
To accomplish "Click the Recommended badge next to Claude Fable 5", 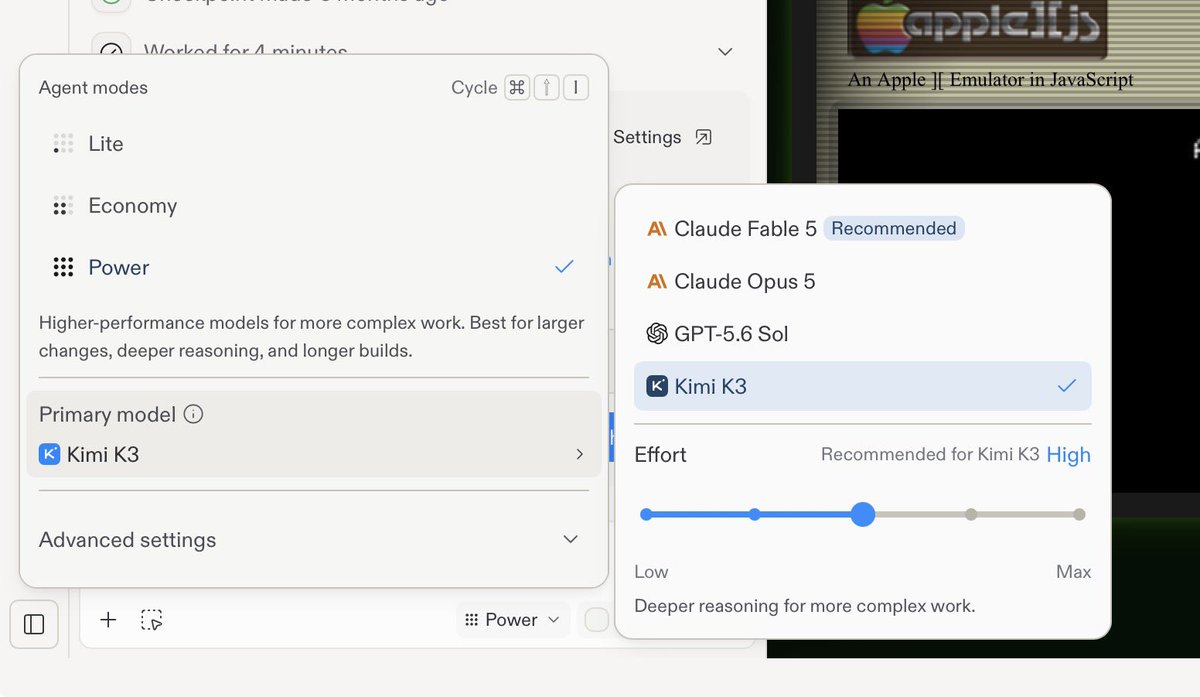I will [x=894, y=229].
